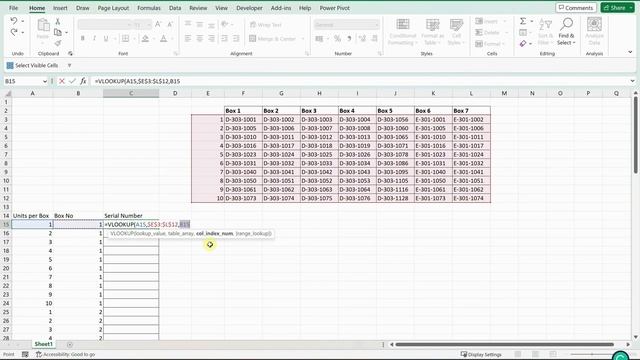
Task: Select the Box 7 header cell
Action: pyautogui.click(x=471, y=111)
